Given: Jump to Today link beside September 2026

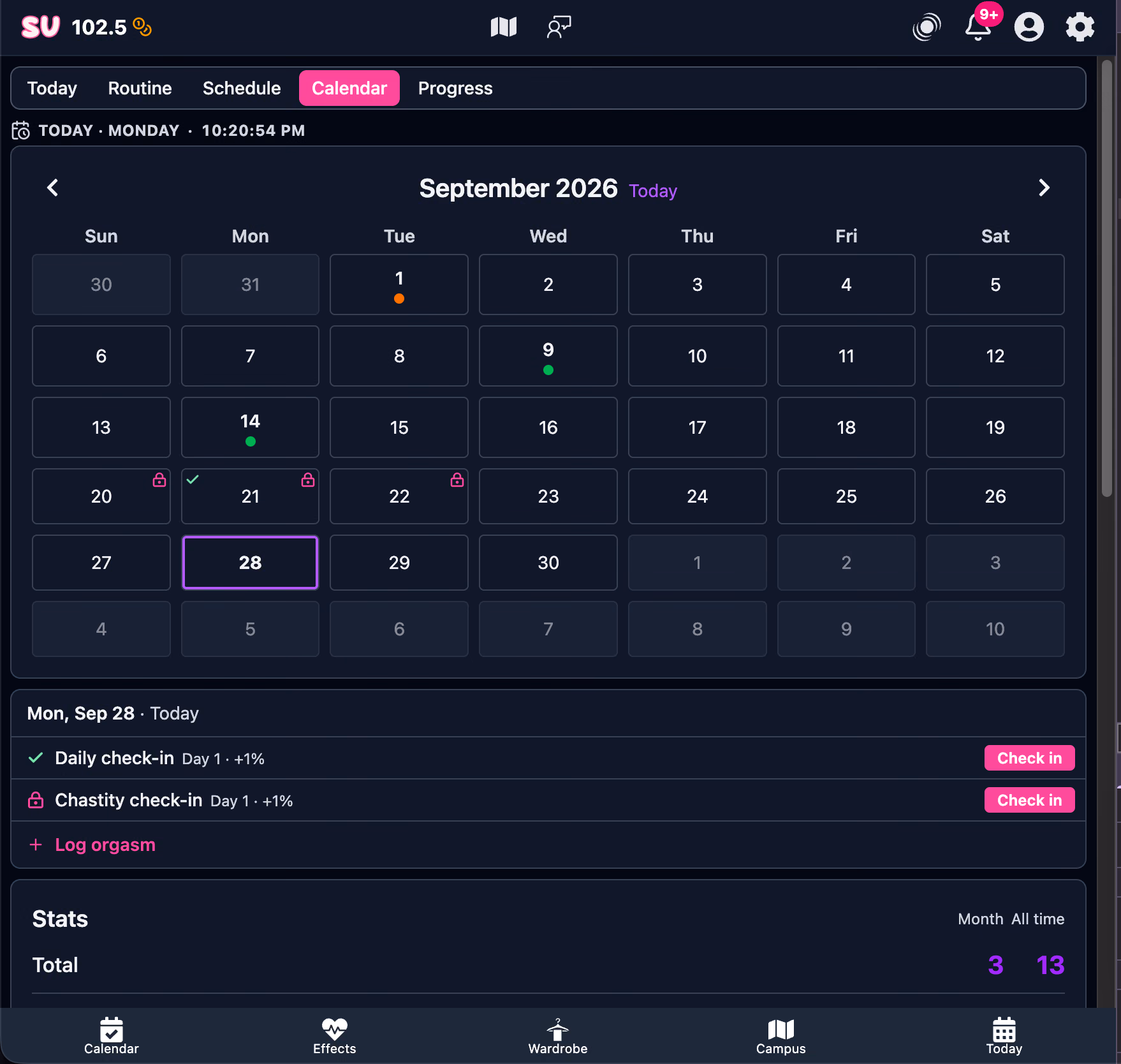Looking at the screenshot, I should tap(653, 191).
